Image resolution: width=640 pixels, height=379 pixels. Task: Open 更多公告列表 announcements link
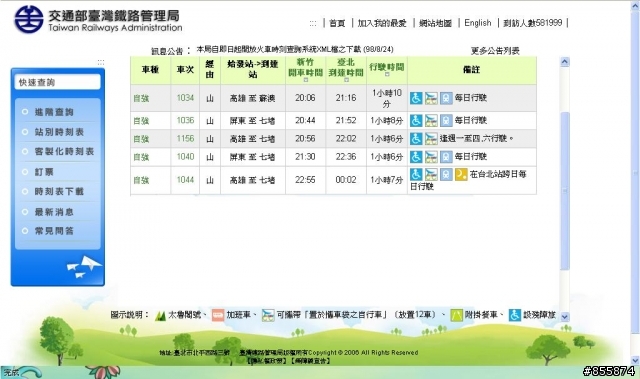[x=495, y=51]
